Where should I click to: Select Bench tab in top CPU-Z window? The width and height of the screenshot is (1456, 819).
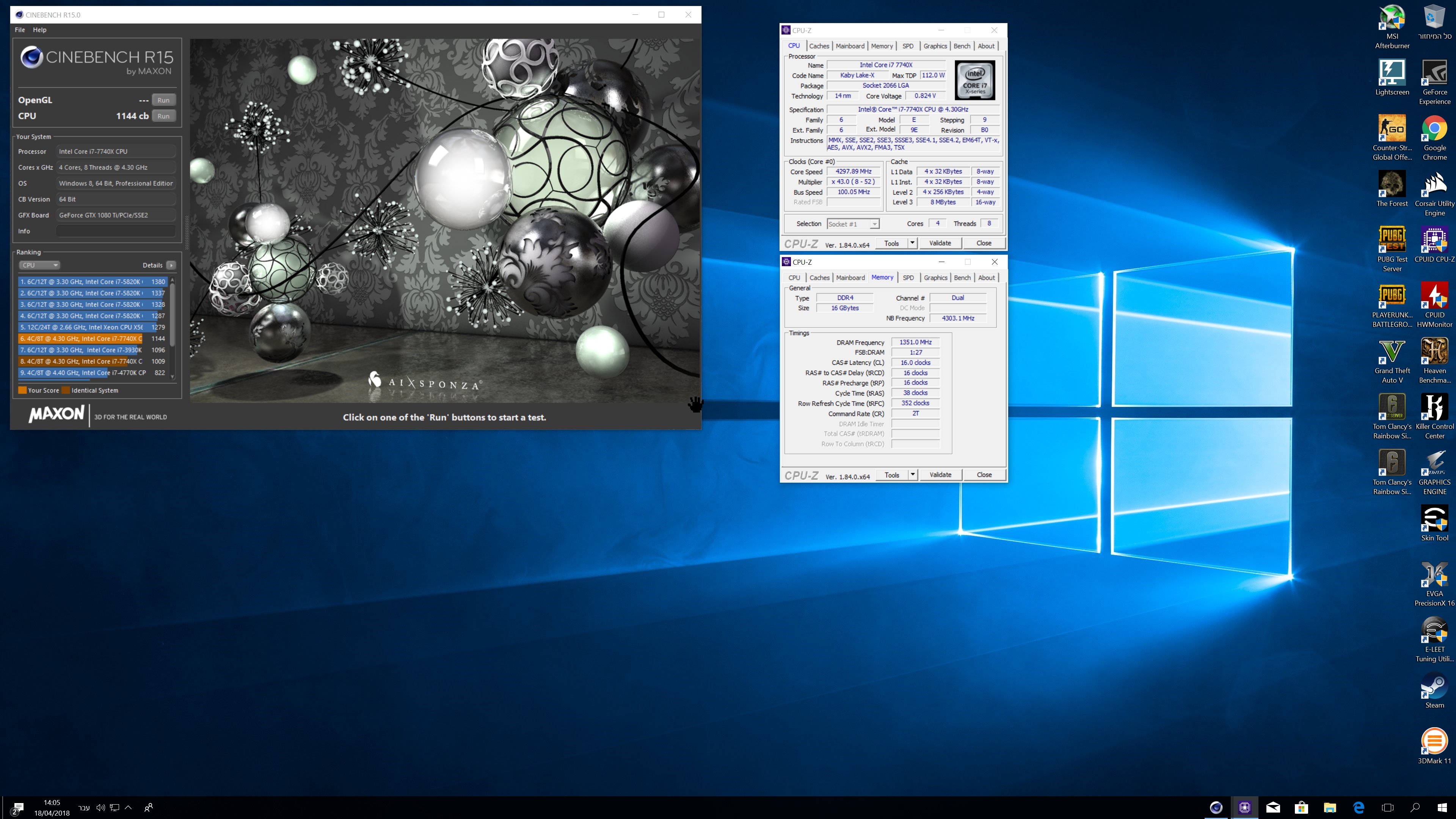[x=962, y=46]
